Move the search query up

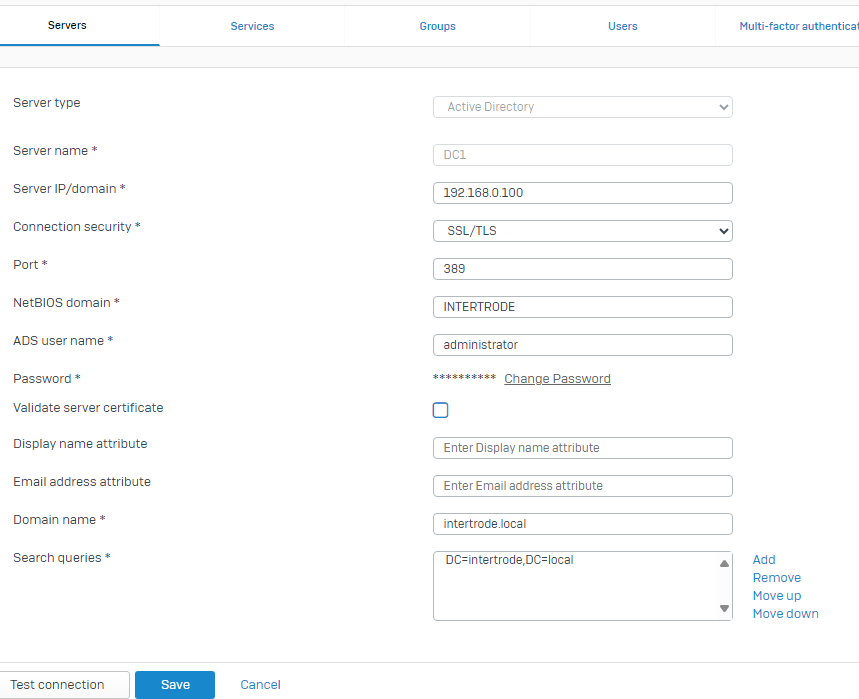pos(777,595)
